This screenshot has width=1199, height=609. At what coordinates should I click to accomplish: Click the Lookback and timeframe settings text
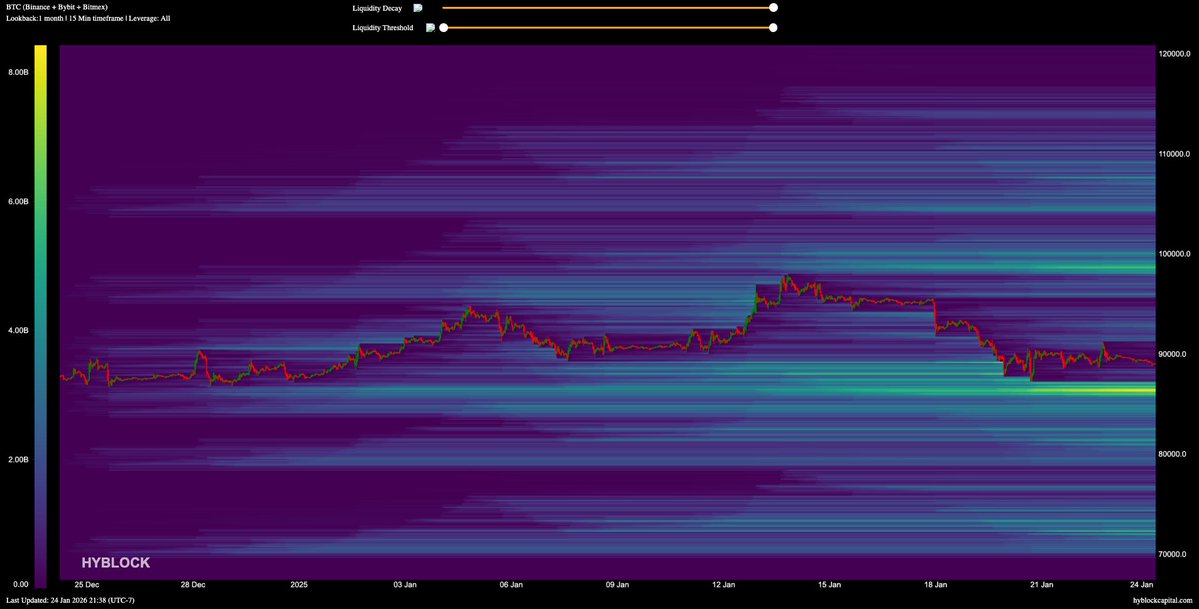coord(87,18)
